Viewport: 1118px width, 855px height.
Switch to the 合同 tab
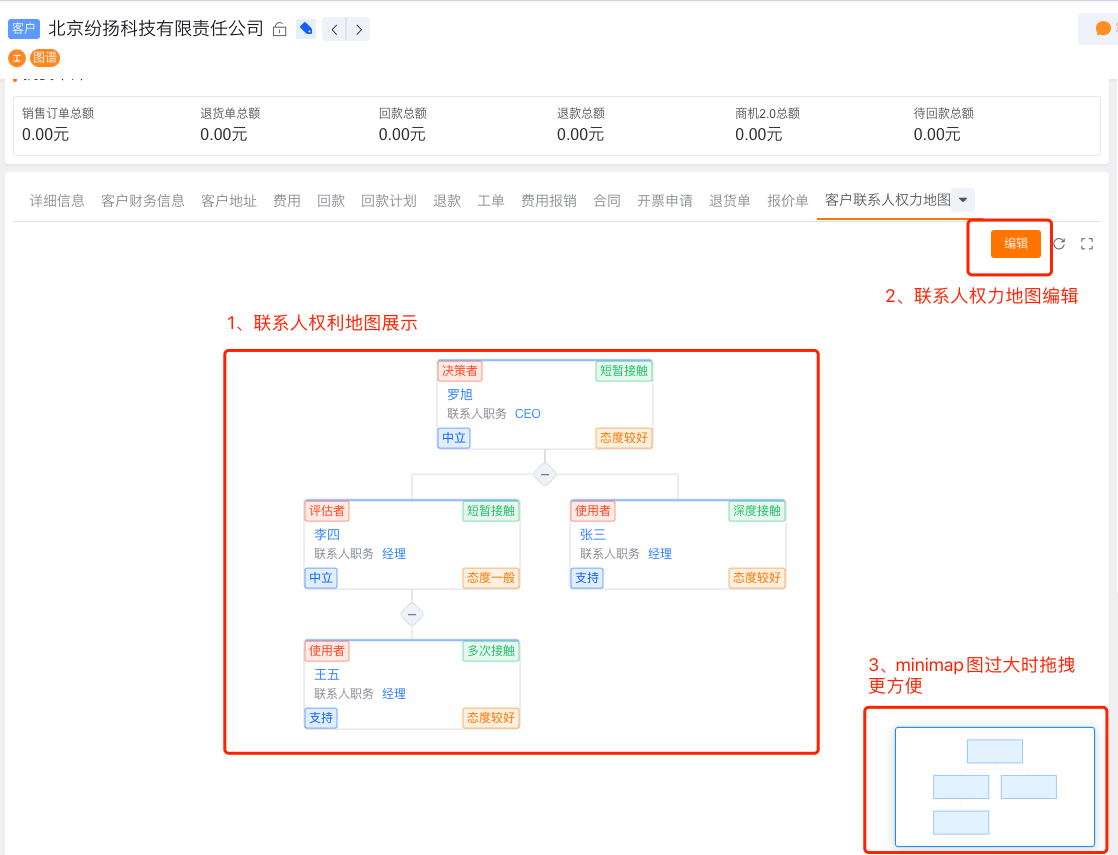point(607,201)
